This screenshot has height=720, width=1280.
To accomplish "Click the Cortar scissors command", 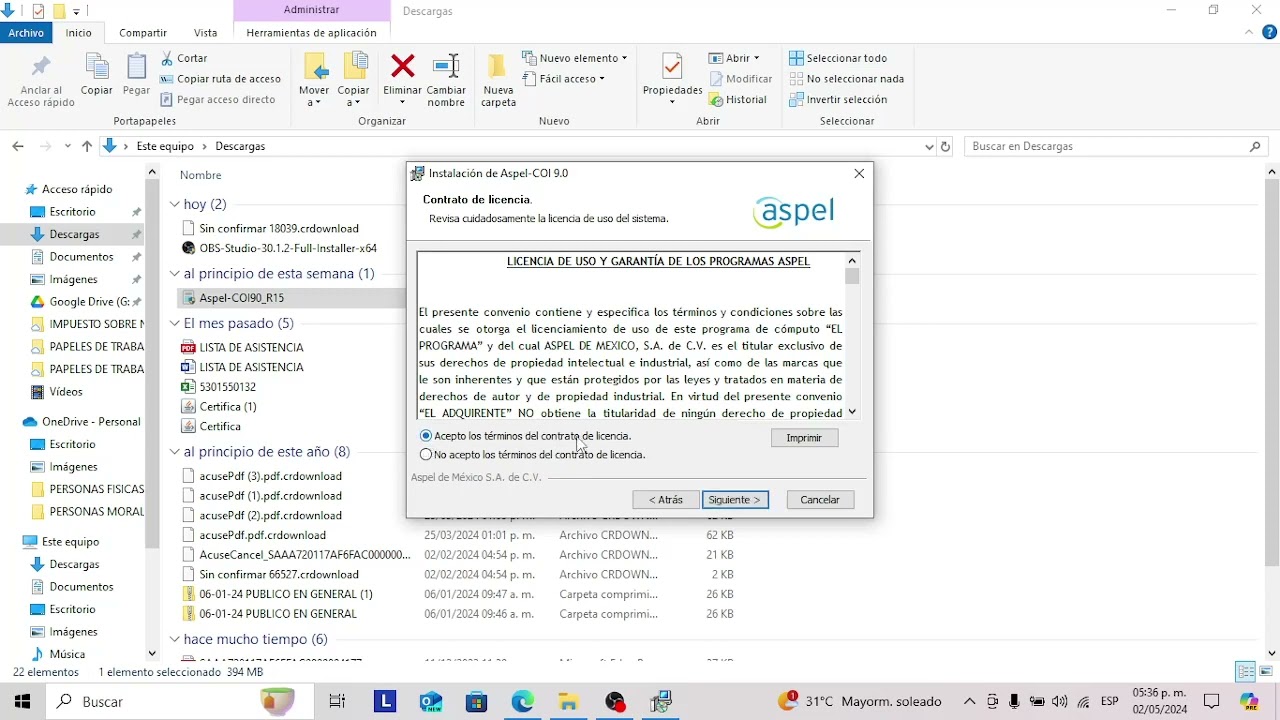I will point(184,58).
